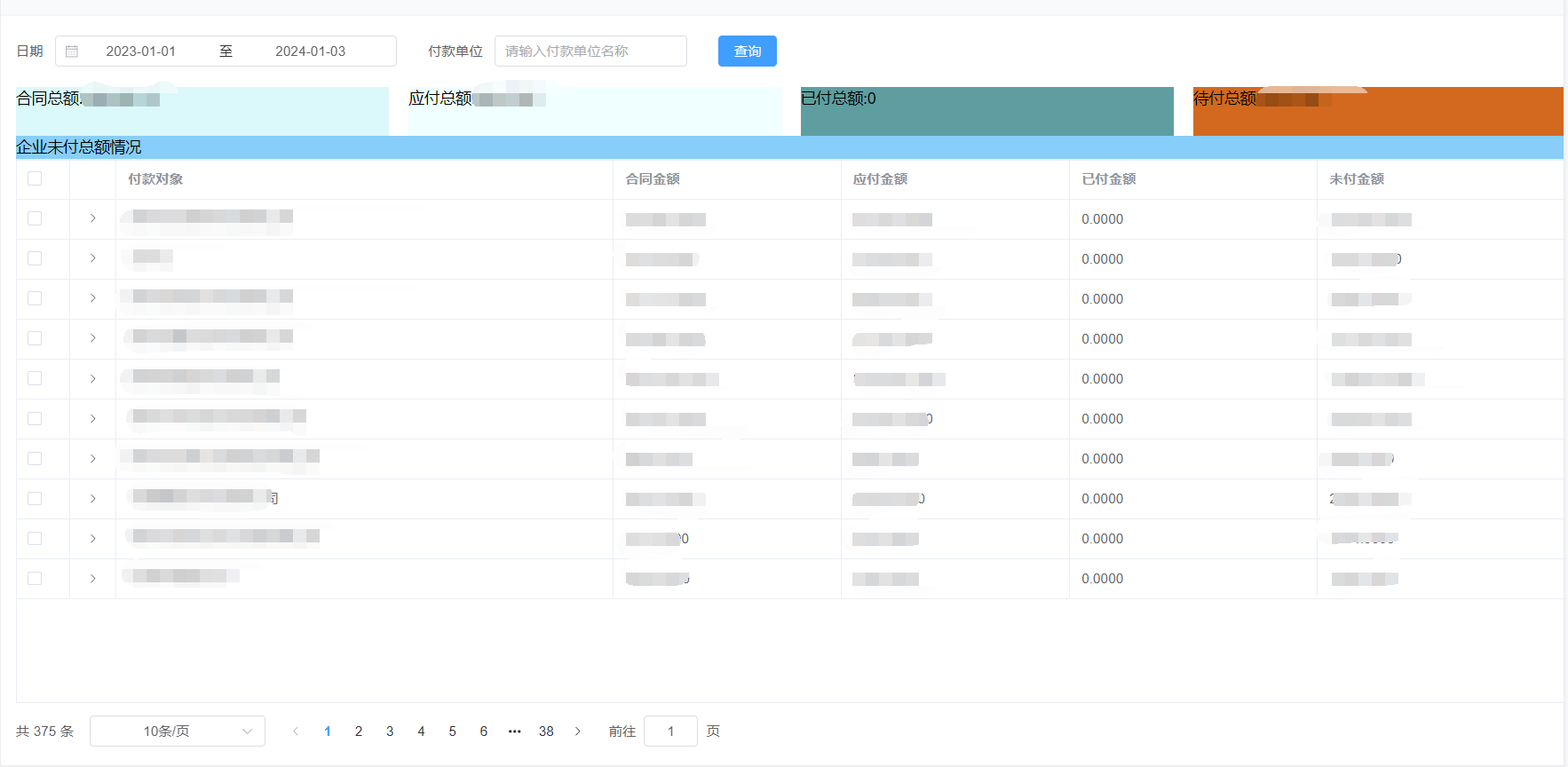Check the third table row checkbox
1568x767 pixels.
click(x=35, y=298)
